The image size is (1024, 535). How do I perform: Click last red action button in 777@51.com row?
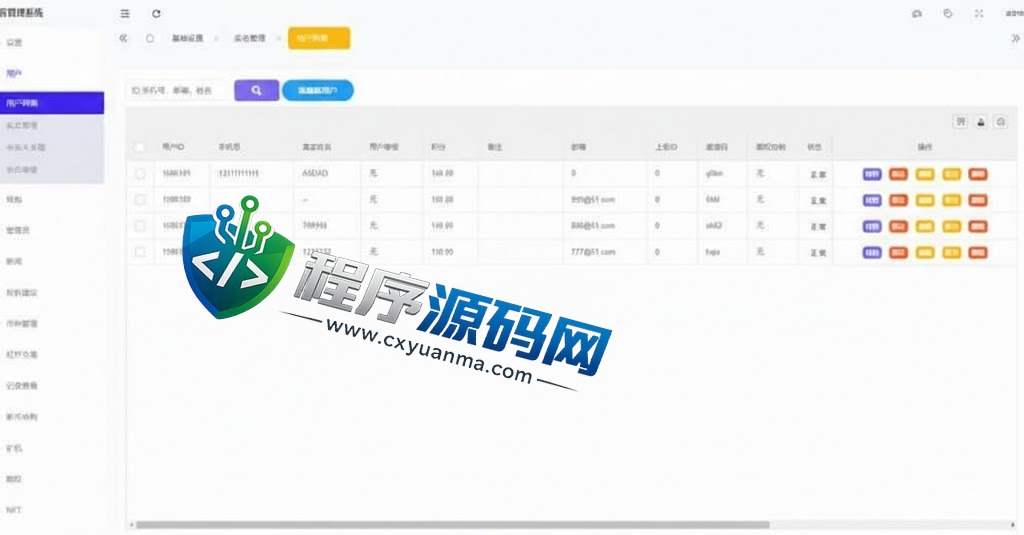tap(978, 252)
